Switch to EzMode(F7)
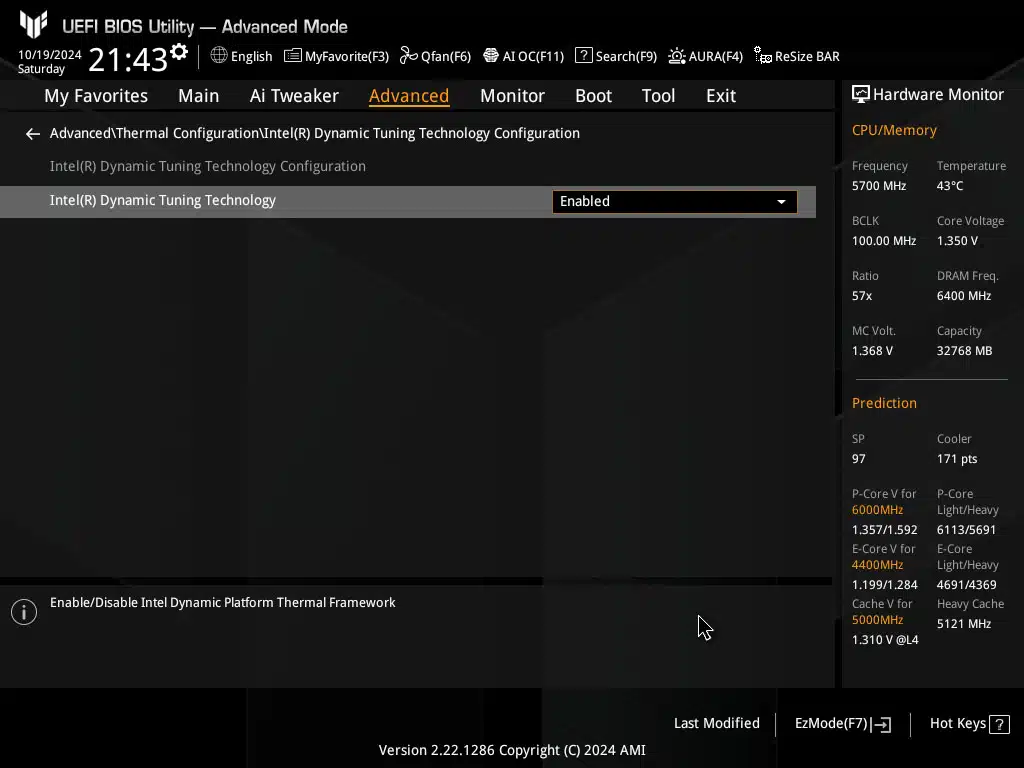 [x=842, y=724]
